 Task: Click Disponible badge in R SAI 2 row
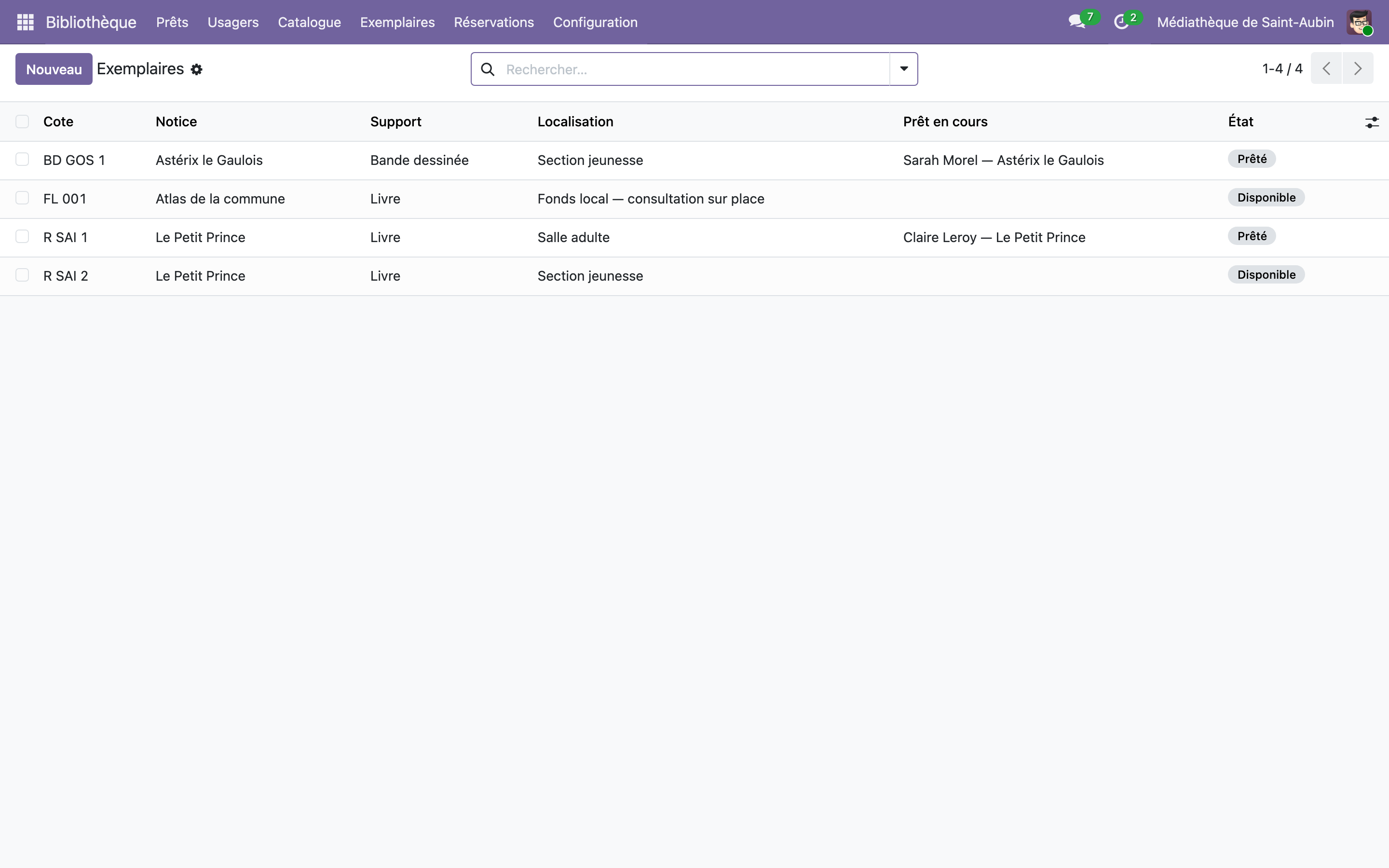(x=1266, y=274)
